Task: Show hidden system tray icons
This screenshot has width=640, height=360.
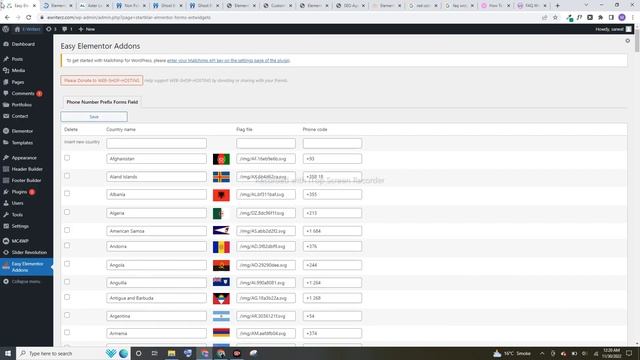Action: (542, 353)
